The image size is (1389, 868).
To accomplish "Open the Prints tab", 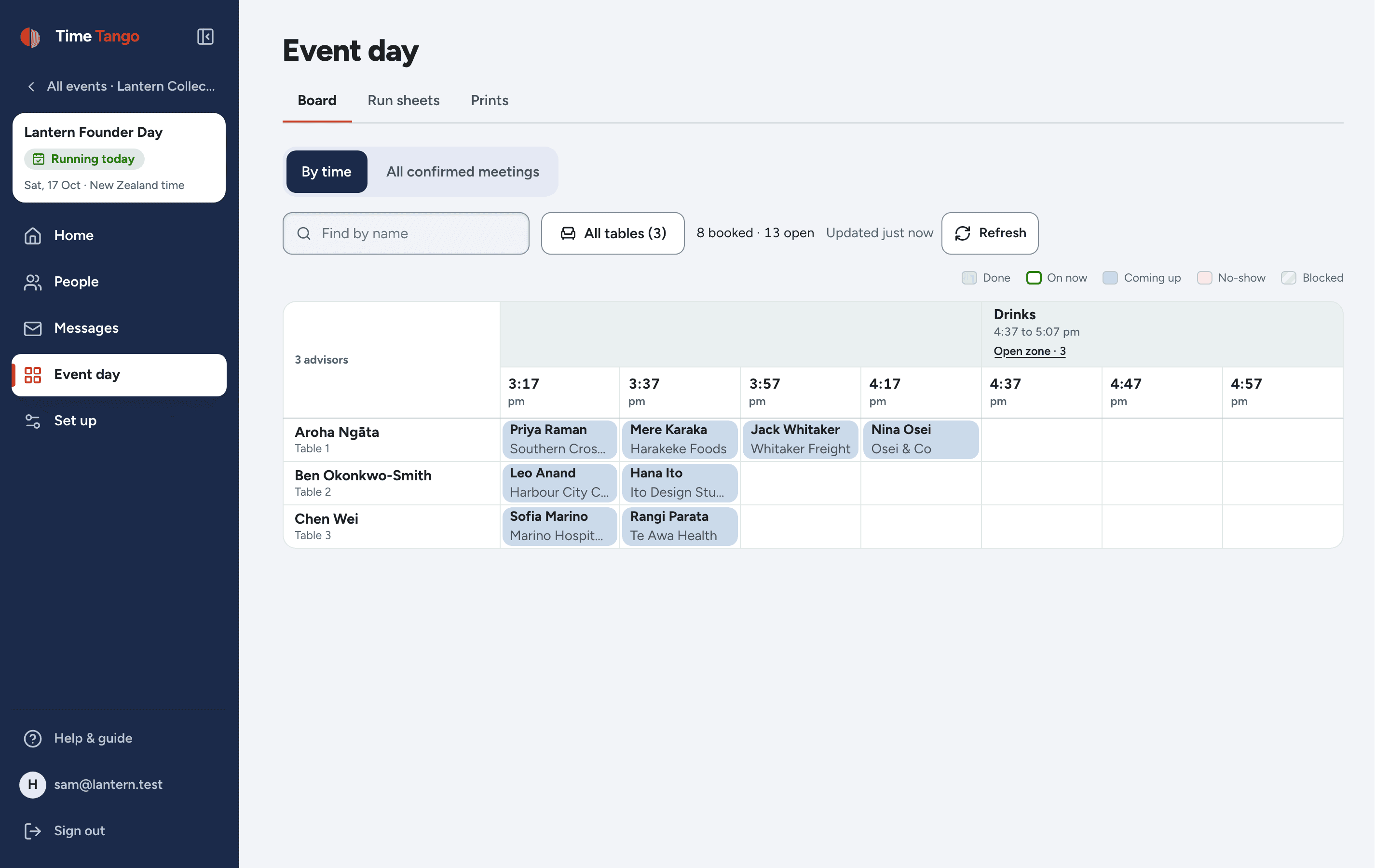I will coord(490,100).
